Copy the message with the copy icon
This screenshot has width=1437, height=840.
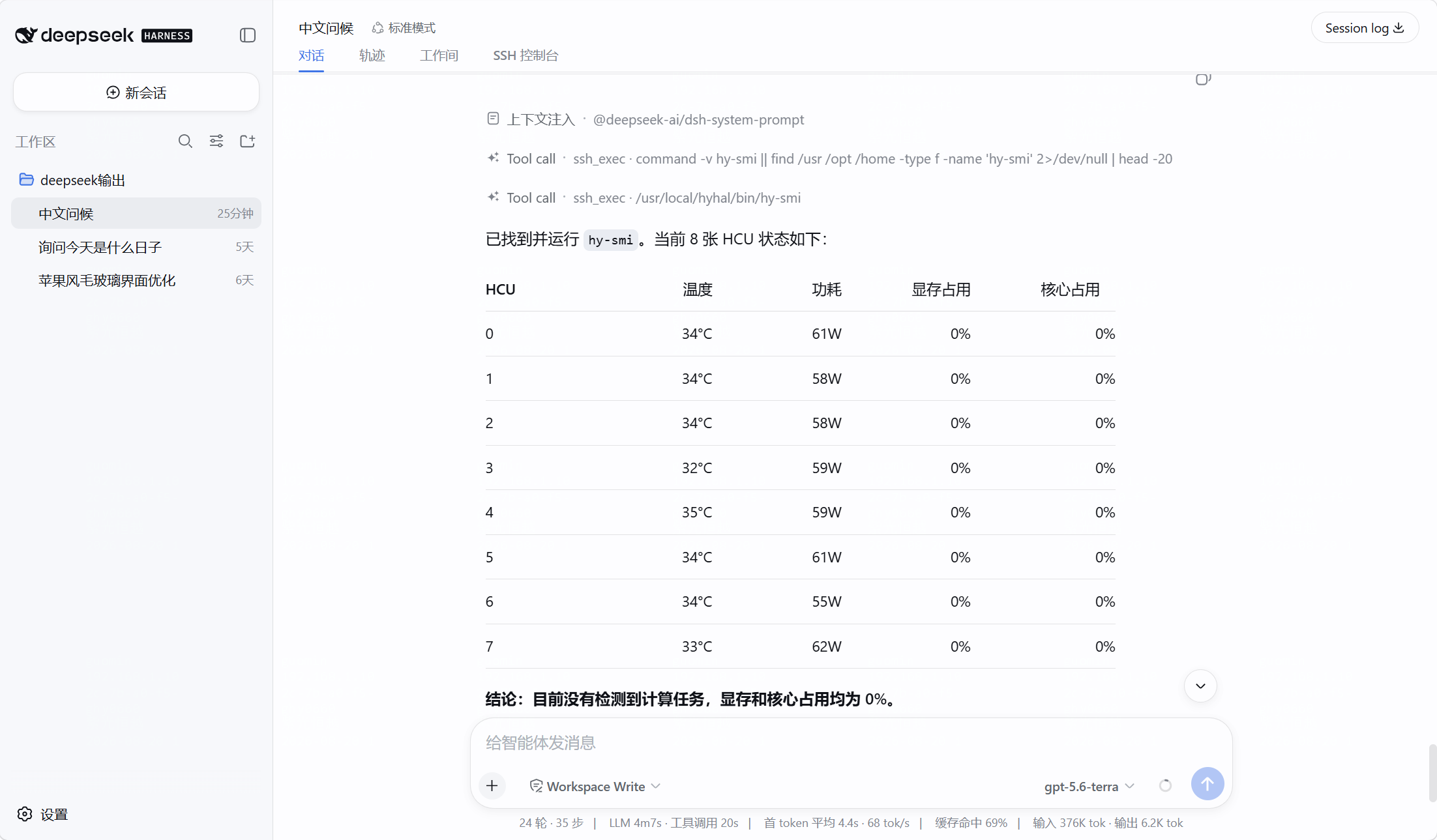tap(1203, 79)
